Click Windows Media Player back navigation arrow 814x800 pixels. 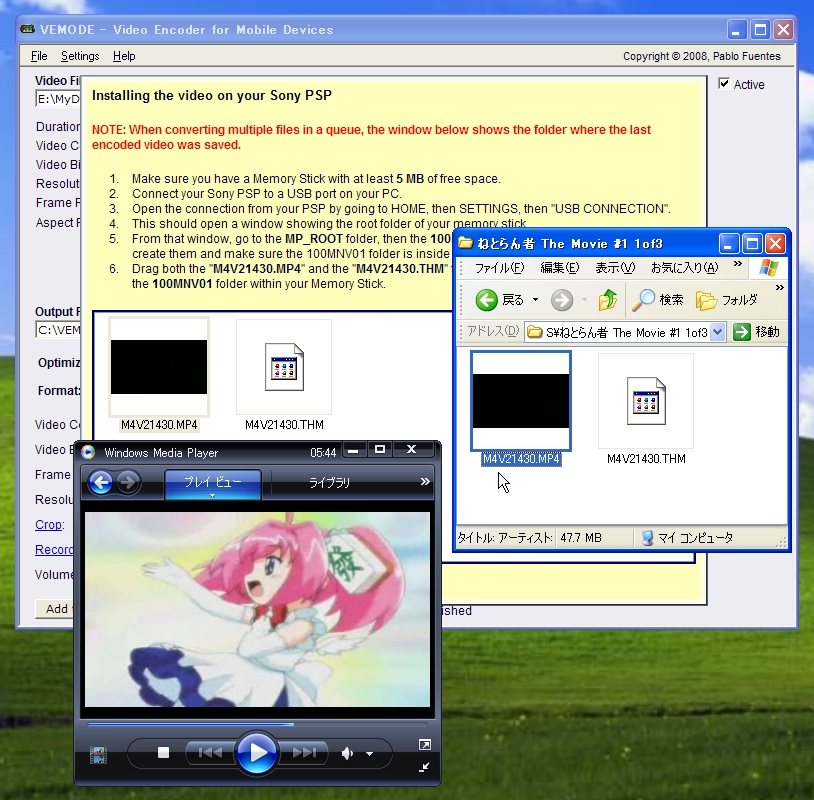[x=101, y=482]
